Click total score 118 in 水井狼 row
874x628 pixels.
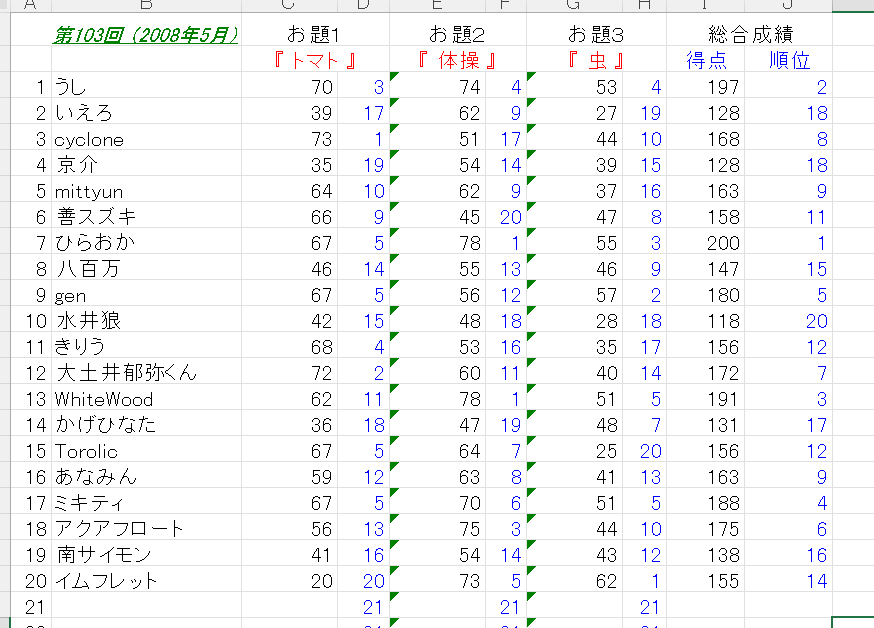(706, 321)
